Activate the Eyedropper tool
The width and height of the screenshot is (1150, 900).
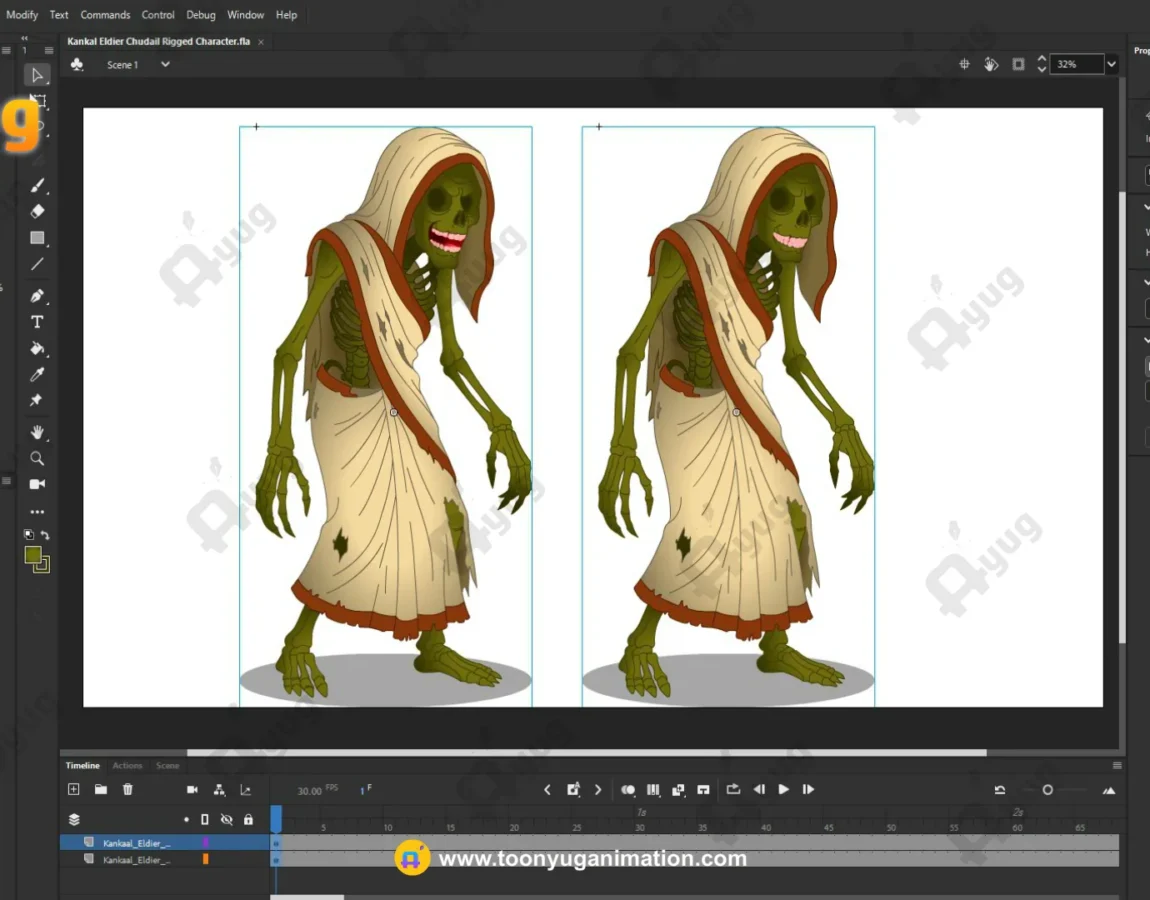tap(37, 374)
